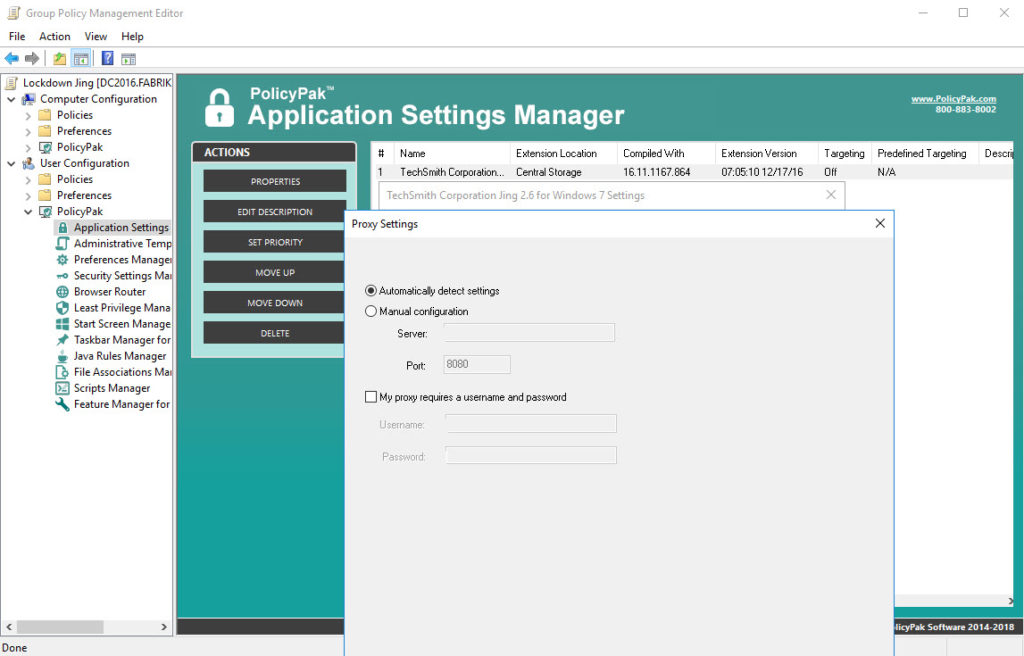Image resolution: width=1024 pixels, height=656 pixels.
Task: Click the PROPERTIES action button
Action: [x=275, y=182]
